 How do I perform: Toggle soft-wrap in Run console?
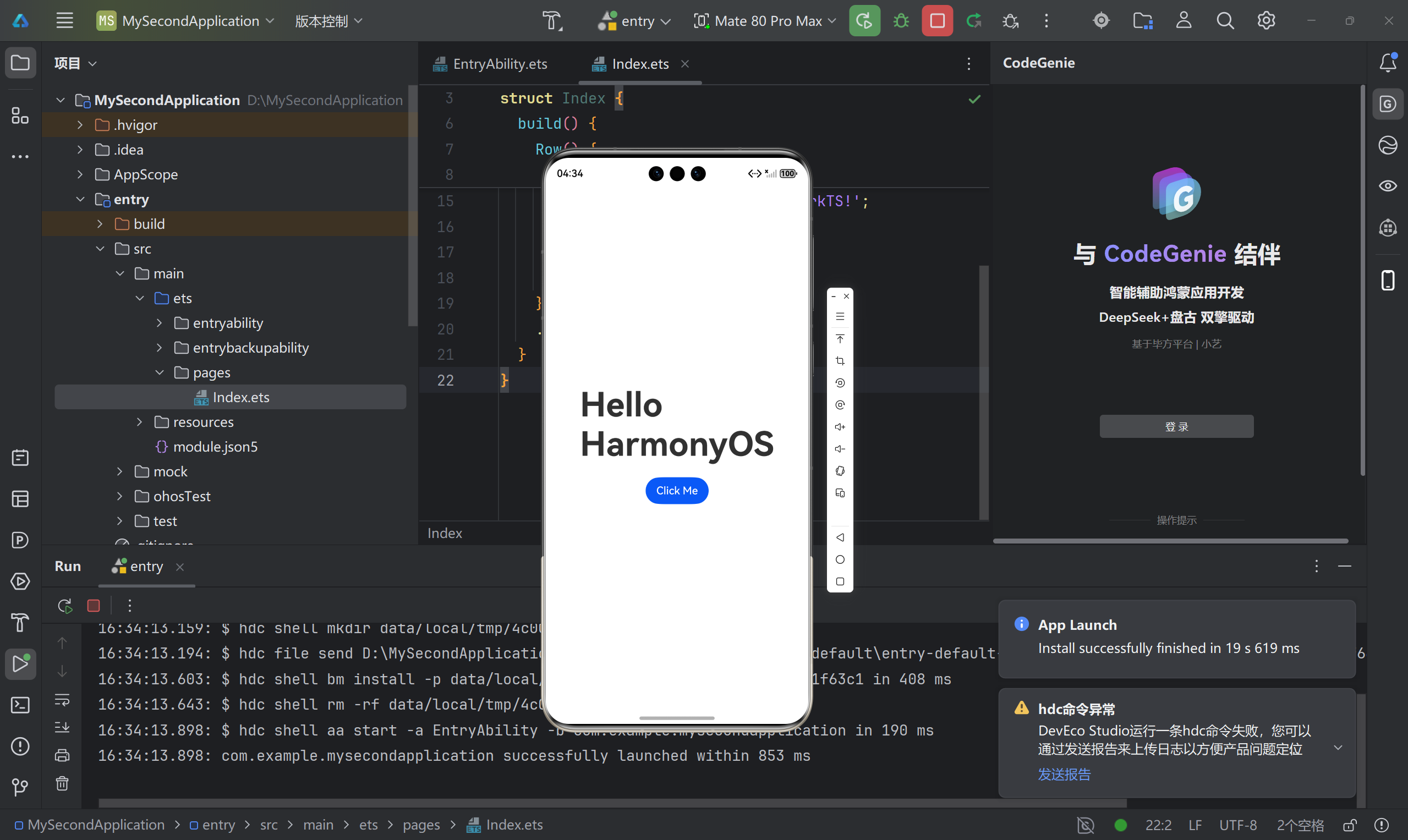(62, 700)
